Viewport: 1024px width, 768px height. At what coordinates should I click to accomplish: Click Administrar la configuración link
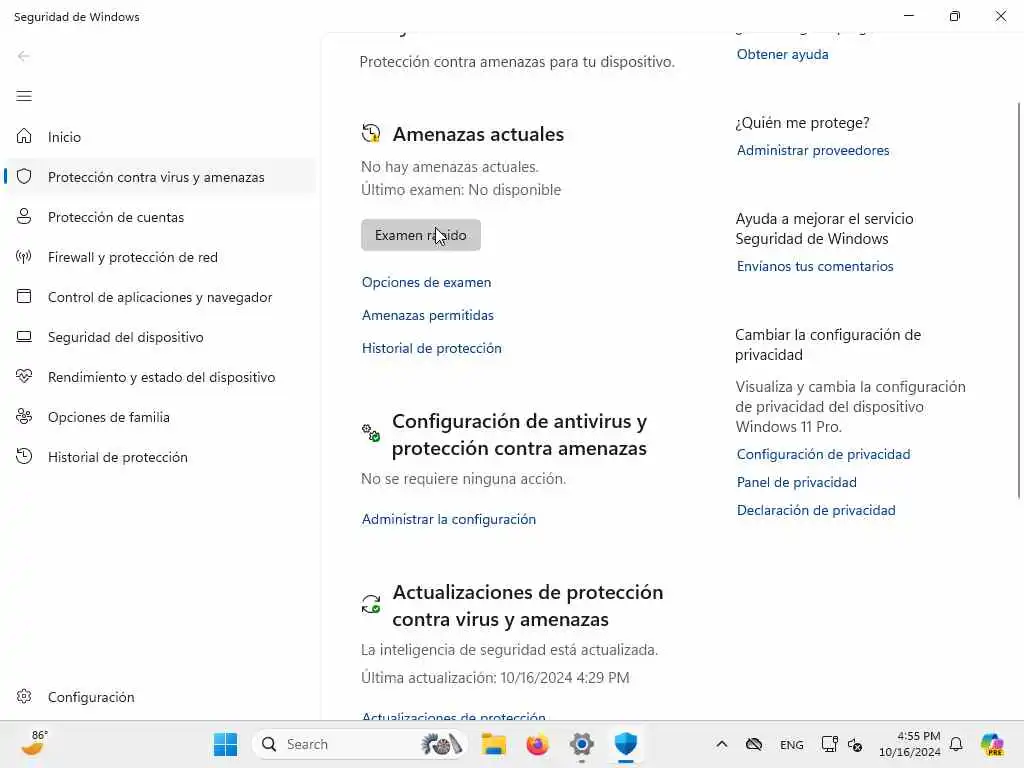pos(449,519)
